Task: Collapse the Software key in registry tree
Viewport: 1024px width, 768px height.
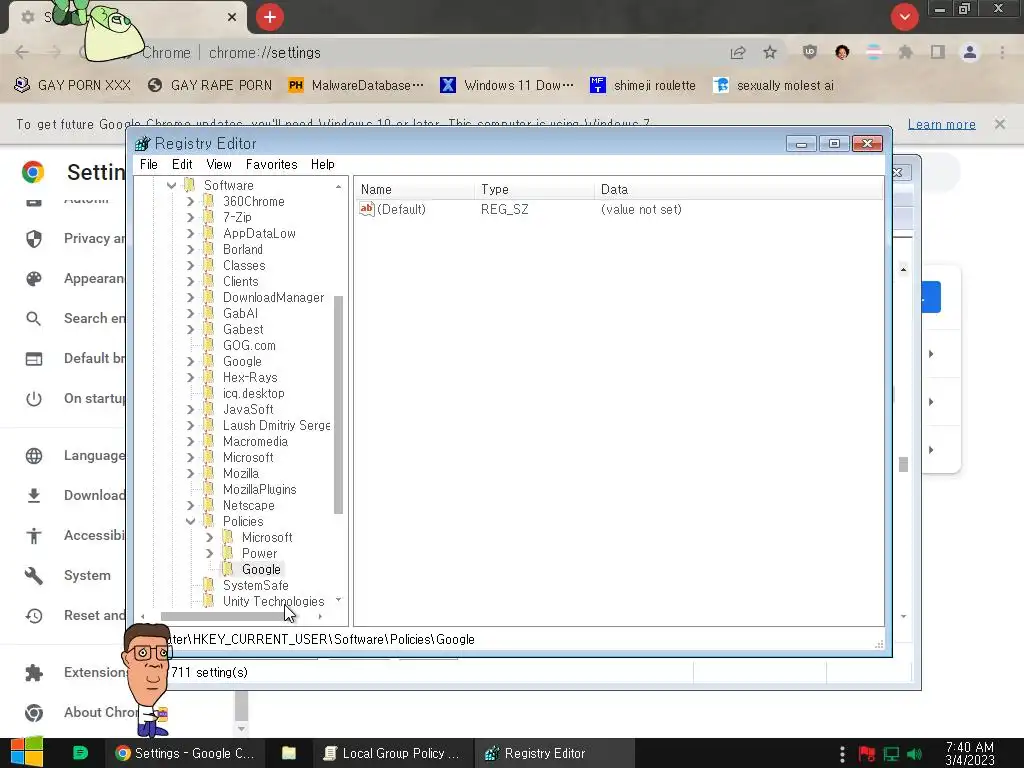Action: coord(171,185)
